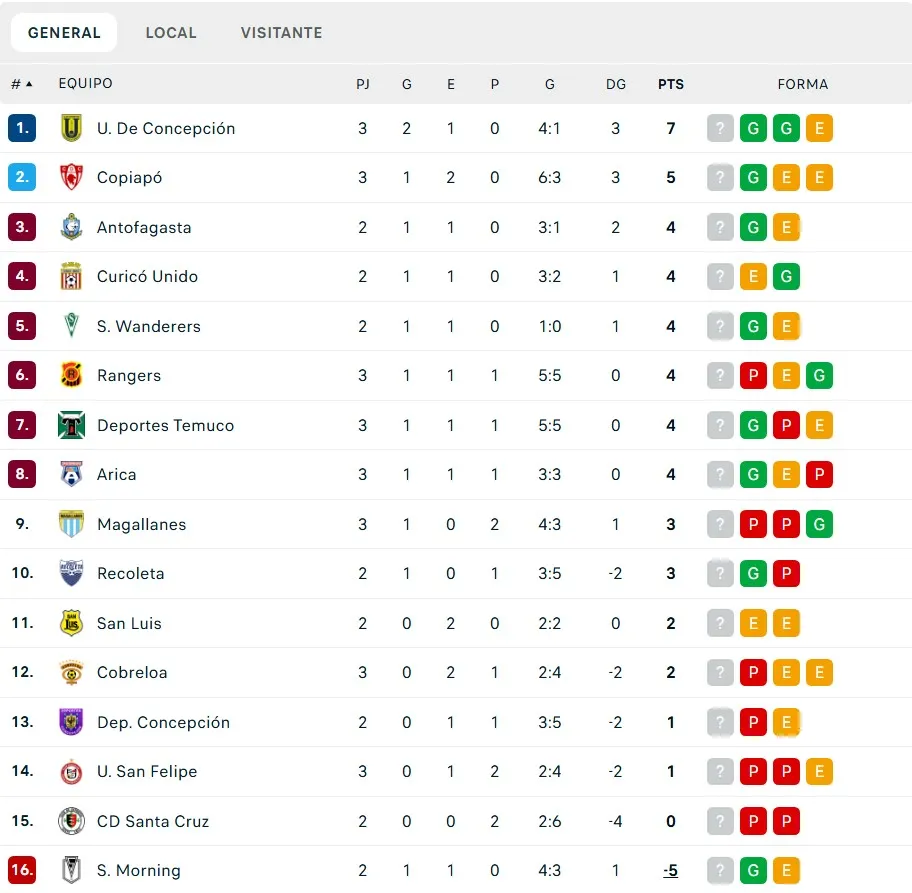
Task: Click the Deportes Temuco green logo
Action: [71, 425]
